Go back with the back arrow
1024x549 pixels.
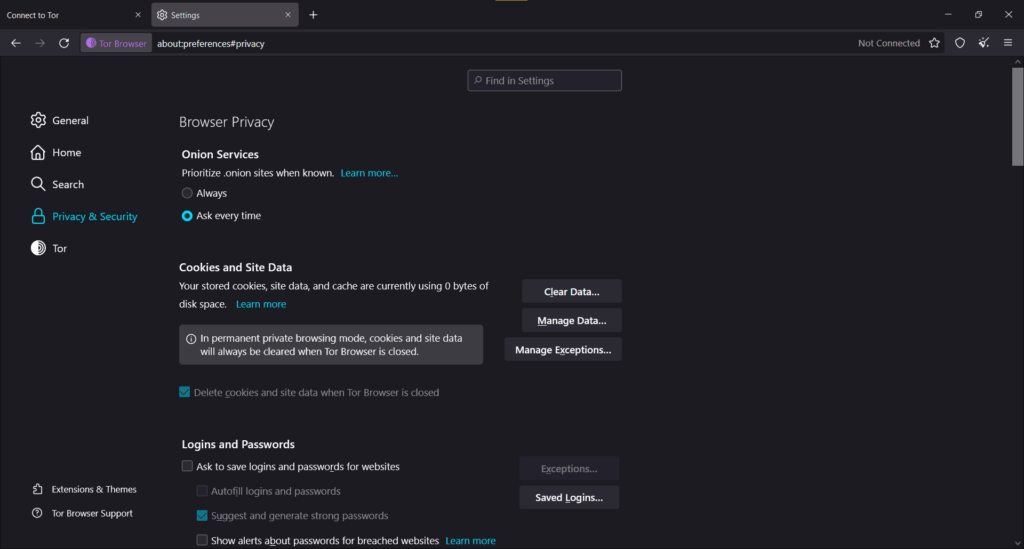(16, 43)
